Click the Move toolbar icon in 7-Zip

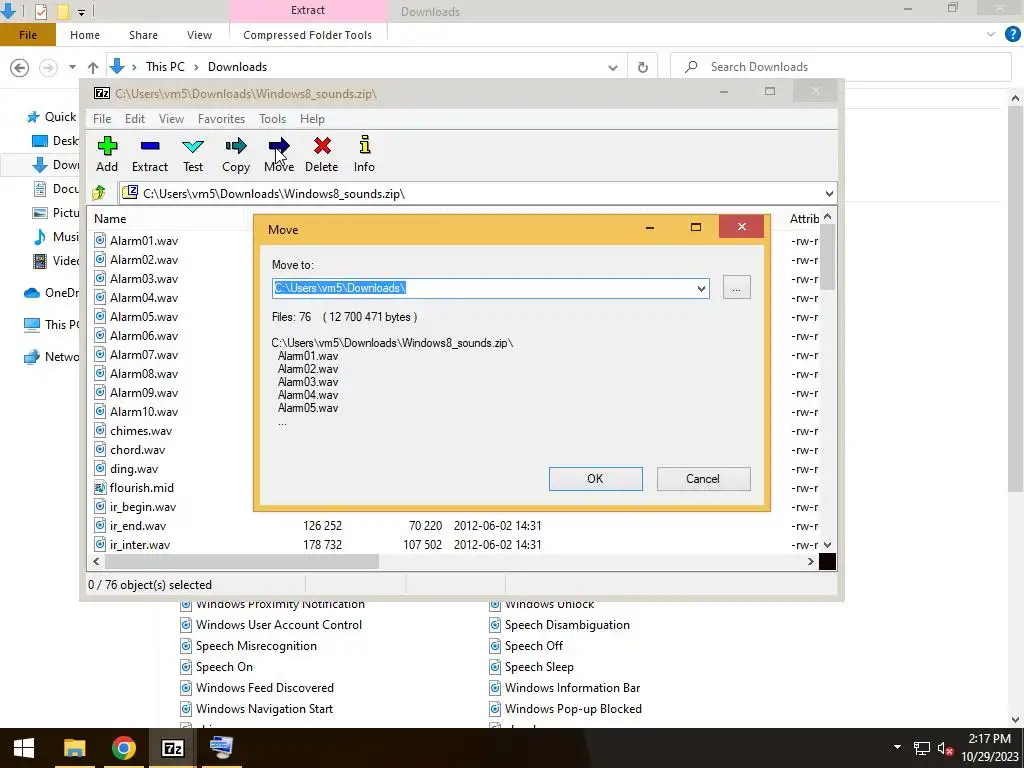coord(279,153)
